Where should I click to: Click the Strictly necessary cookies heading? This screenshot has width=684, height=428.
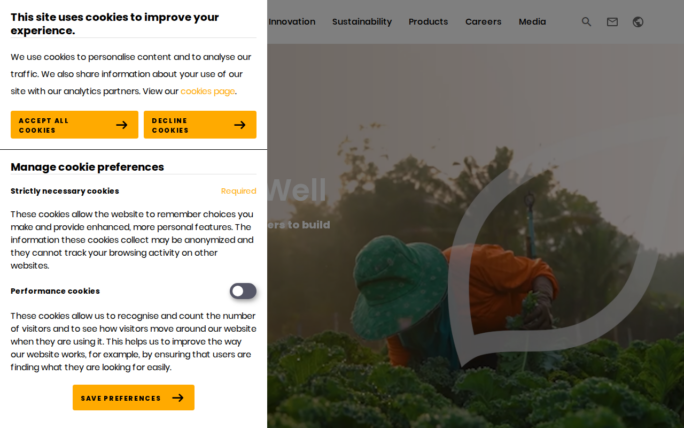(65, 191)
